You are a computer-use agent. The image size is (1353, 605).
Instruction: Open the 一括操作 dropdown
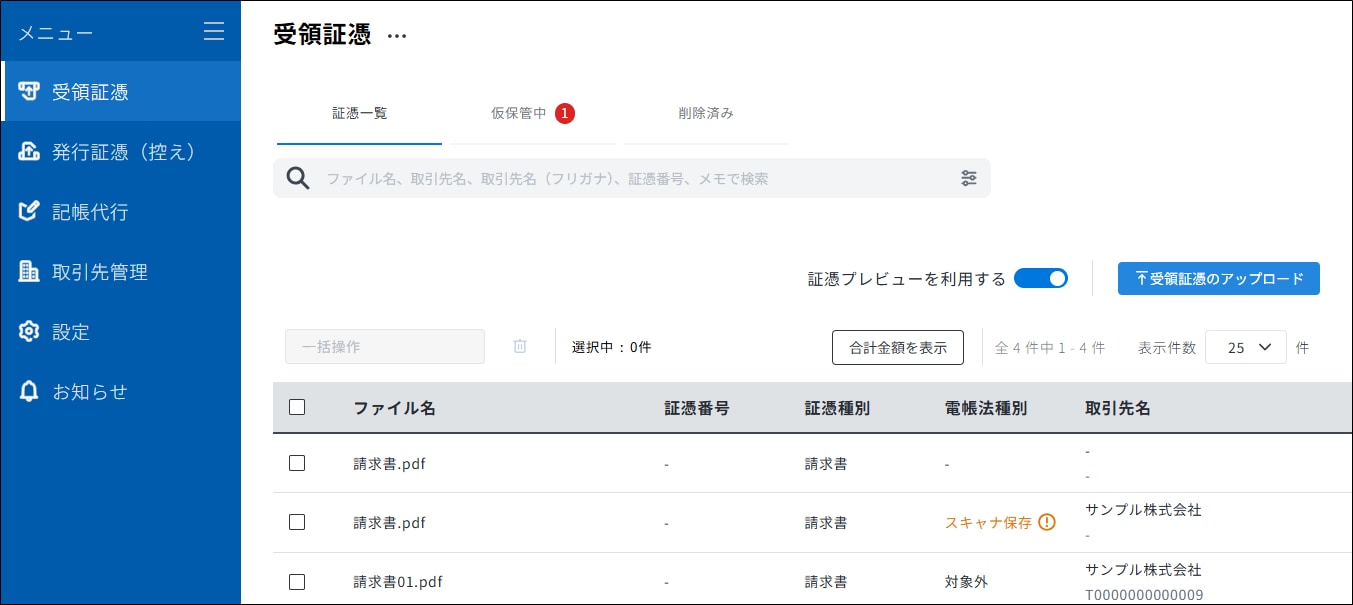click(385, 347)
